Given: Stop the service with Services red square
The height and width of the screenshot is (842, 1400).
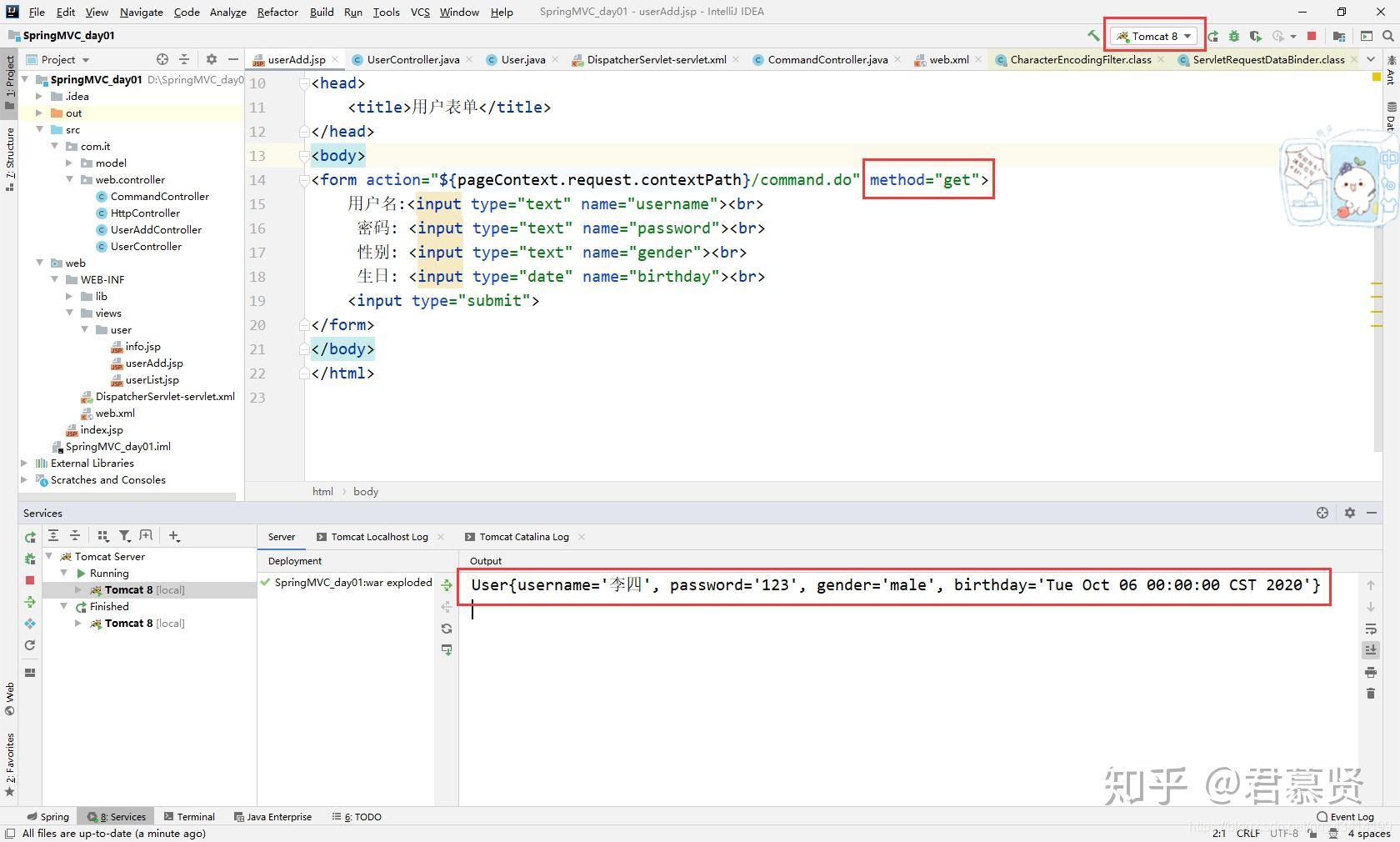Looking at the screenshot, I should pyautogui.click(x=30, y=580).
